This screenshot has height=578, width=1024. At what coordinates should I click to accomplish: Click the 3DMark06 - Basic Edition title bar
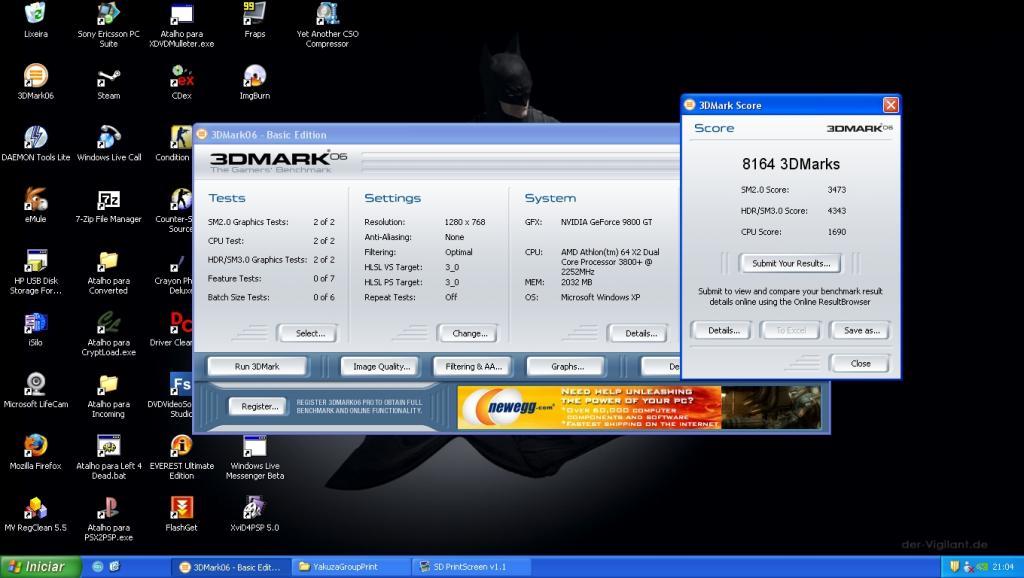tap(436, 135)
